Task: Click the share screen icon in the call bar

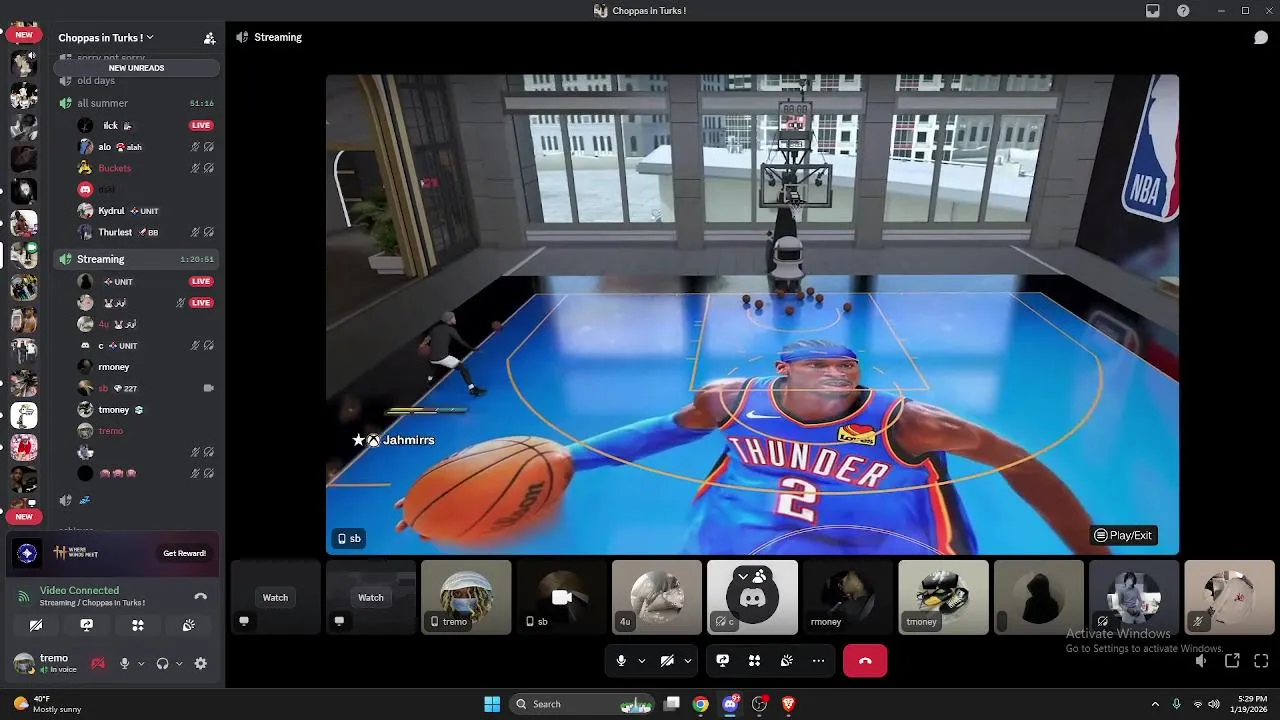Action: [723, 660]
